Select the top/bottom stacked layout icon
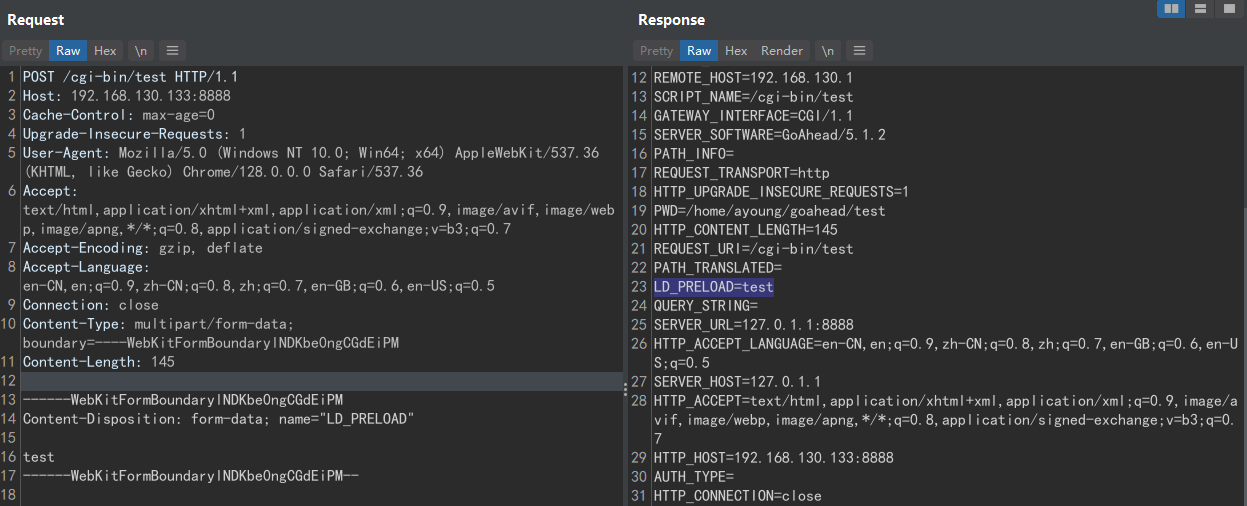 pos(1199,9)
